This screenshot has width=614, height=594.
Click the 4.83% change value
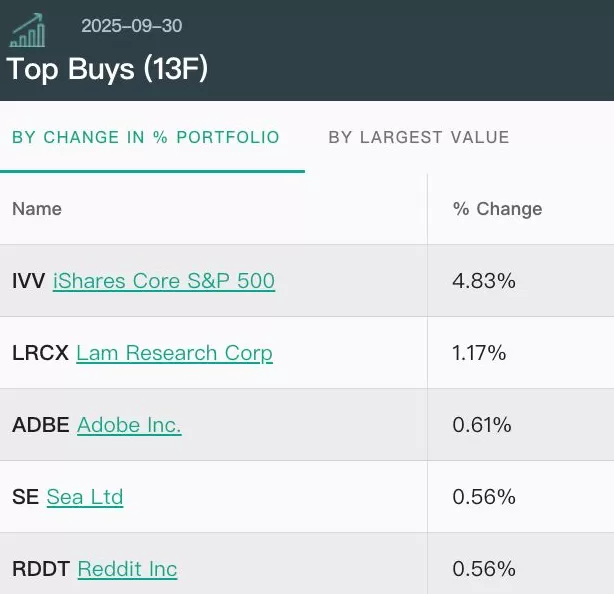(484, 281)
